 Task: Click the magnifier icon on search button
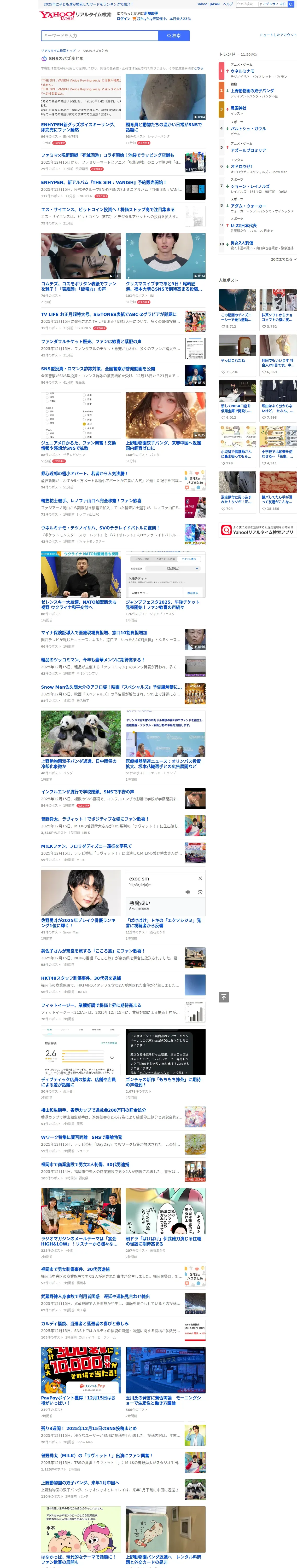pos(169,36)
